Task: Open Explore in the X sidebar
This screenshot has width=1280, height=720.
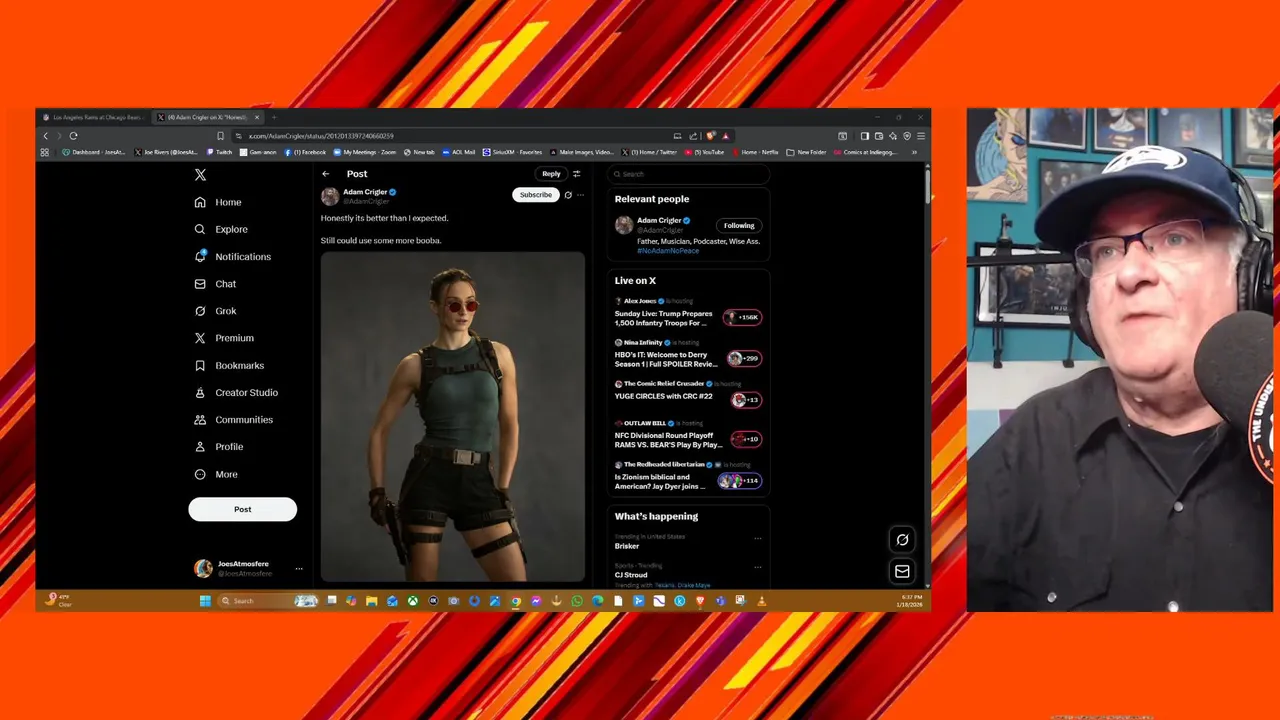Action: tap(221, 229)
